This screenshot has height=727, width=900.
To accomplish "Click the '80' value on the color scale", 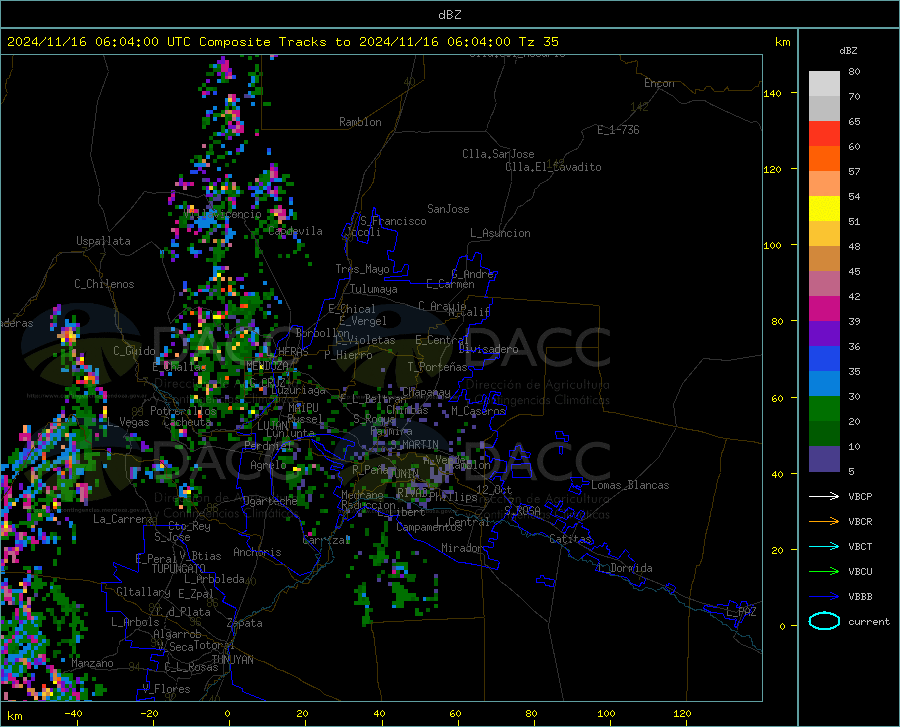I will point(854,72).
